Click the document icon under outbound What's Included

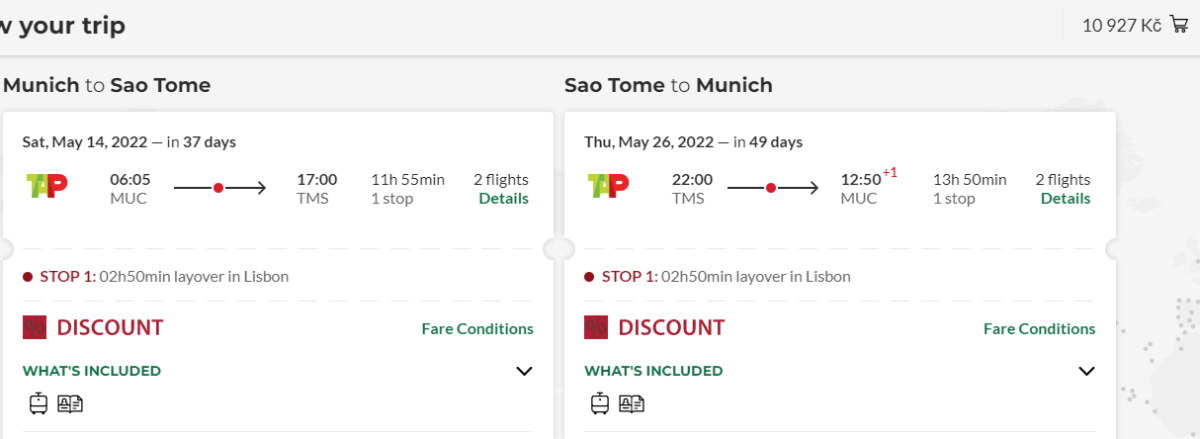(70, 403)
